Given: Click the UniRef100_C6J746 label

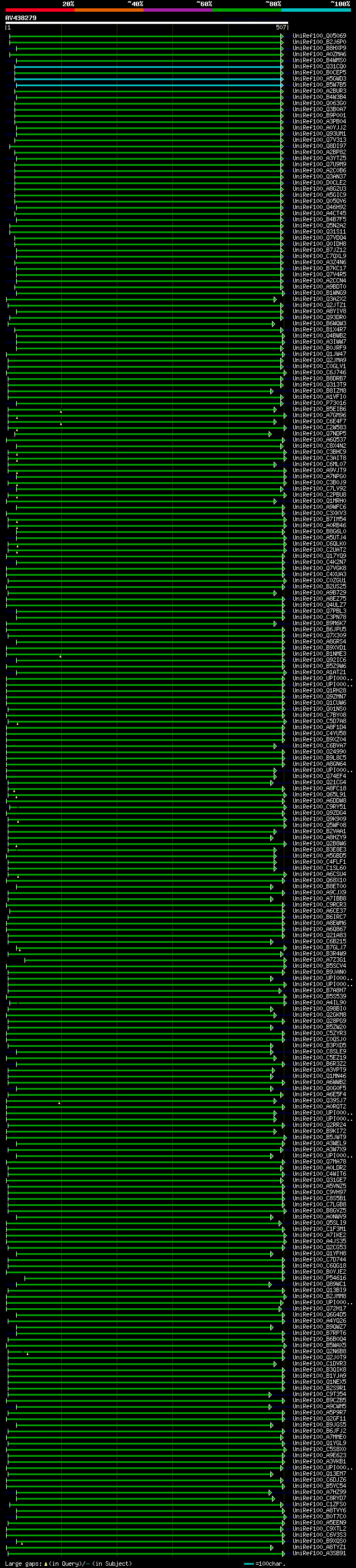Looking at the screenshot, I should click(319, 373).
